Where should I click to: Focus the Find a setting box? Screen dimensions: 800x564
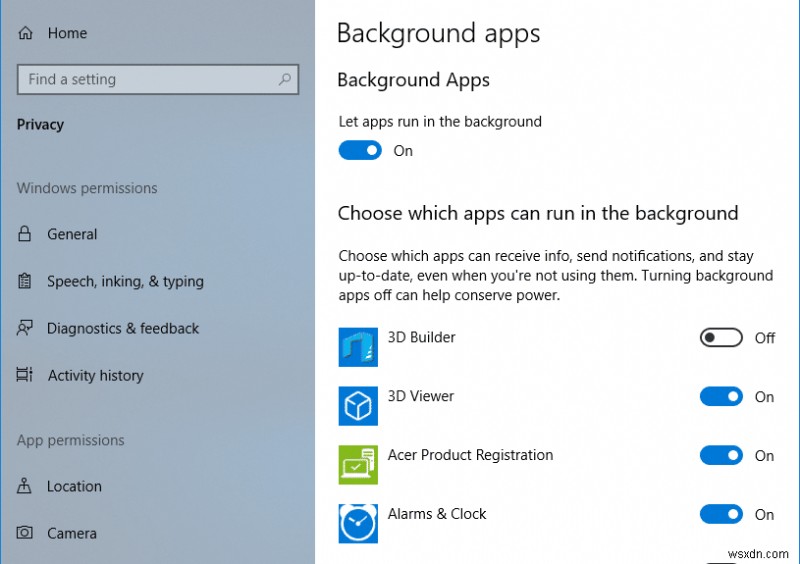(158, 79)
